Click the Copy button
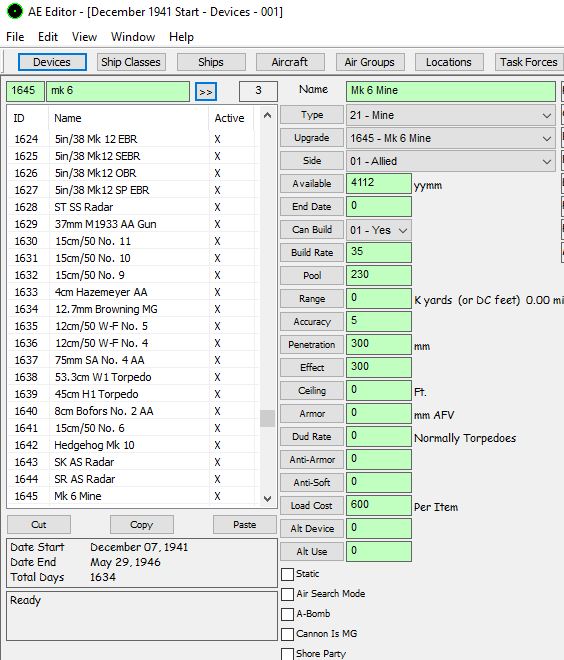564x660 pixels. pyautogui.click(x=141, y=524)
